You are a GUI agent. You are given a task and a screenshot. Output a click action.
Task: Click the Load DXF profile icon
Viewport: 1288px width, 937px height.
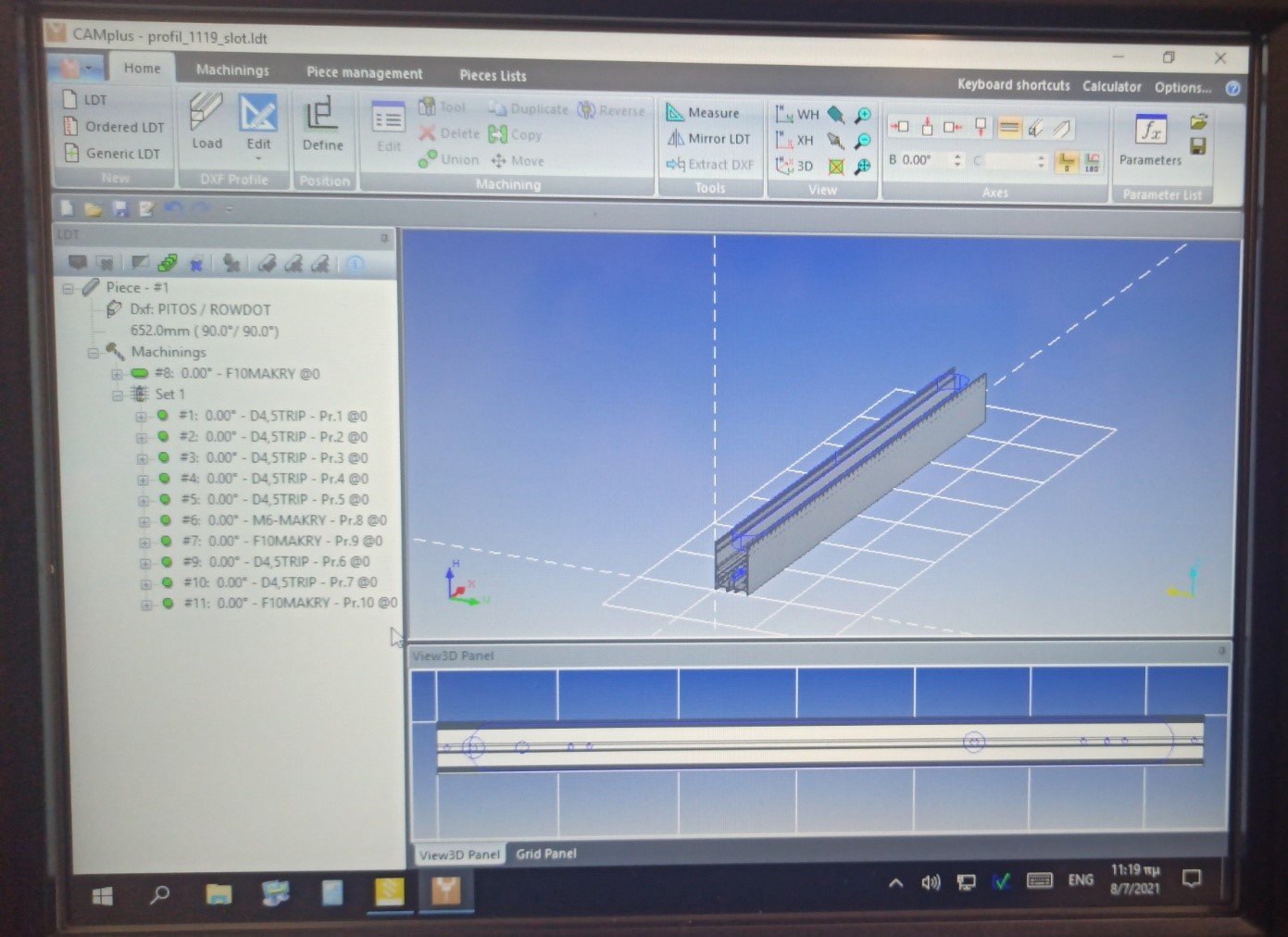tap(206, 121)
